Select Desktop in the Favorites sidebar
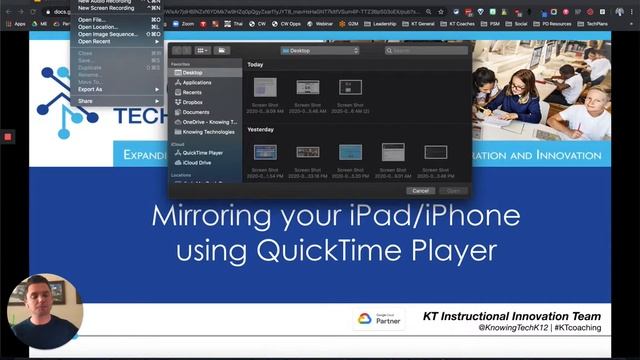The height and width of the screenshot is (360, 640). 206,73
